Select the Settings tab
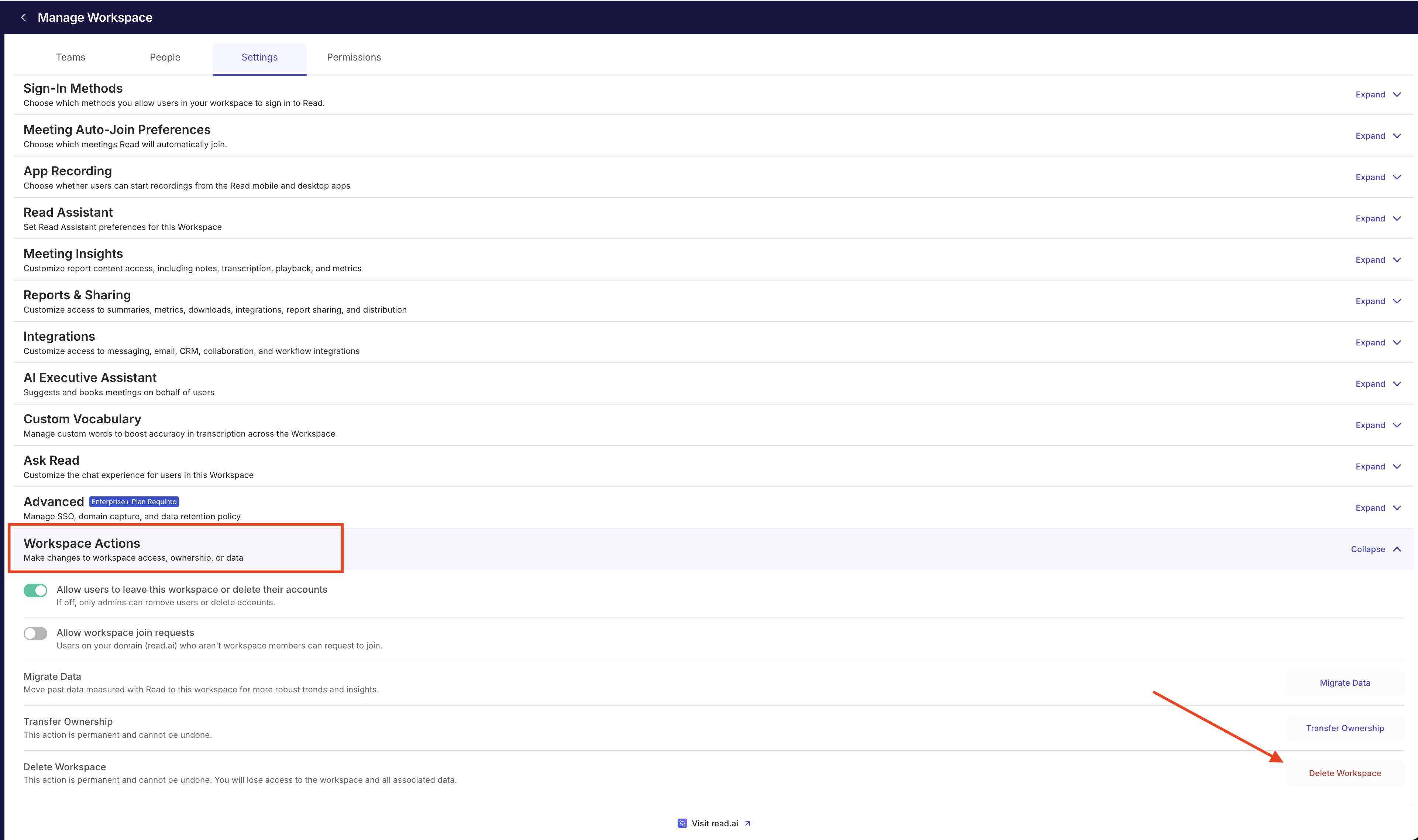Image resolution: width=1418 pixels, height=840 pixels. [260, 57]
